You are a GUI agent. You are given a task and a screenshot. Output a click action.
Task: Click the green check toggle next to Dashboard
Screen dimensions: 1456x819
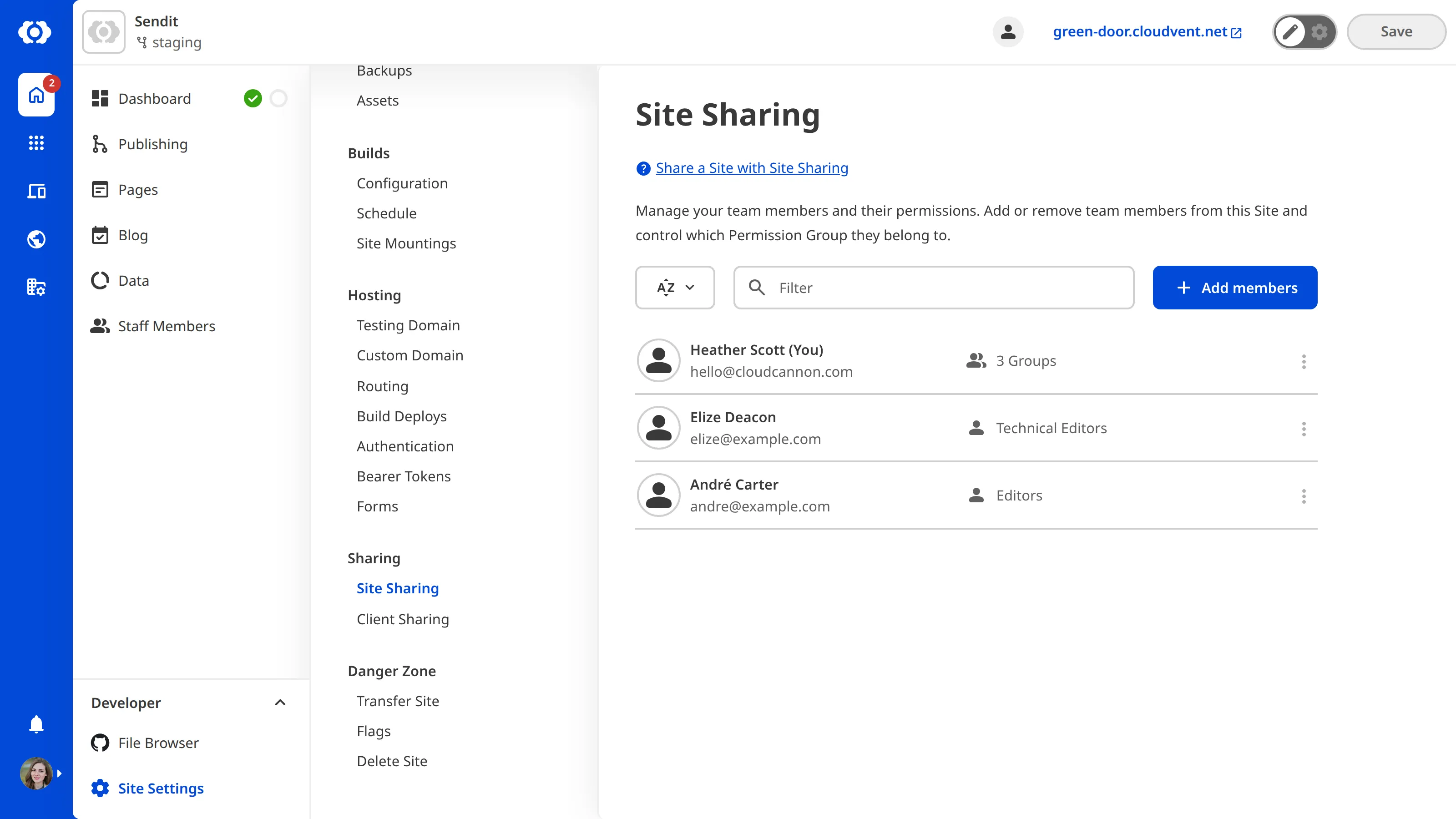point(254,98)
